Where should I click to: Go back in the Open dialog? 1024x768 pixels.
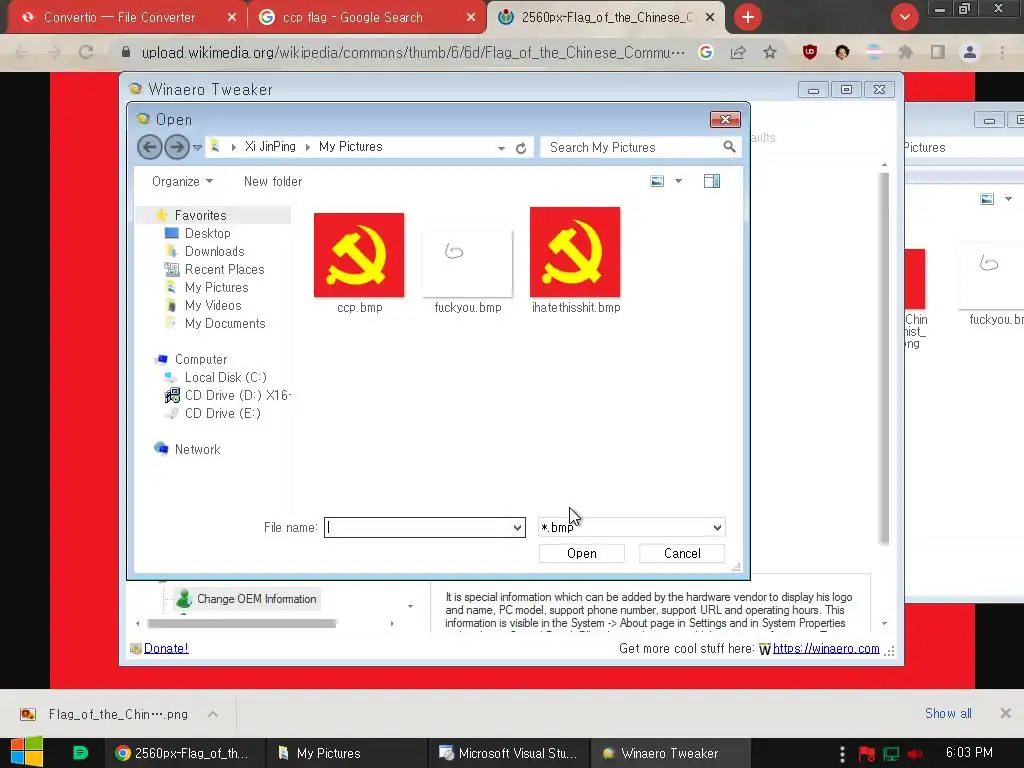[150, 147]
